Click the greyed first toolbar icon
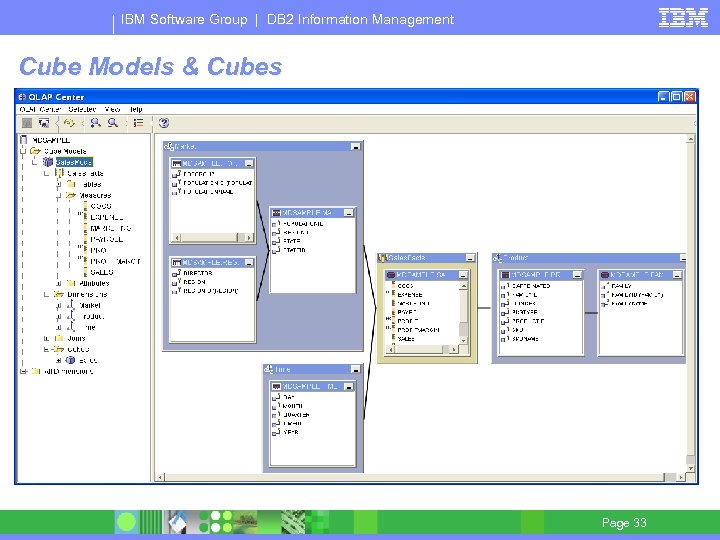The height and width of the screenshot is (540, 720). [27, 123]
